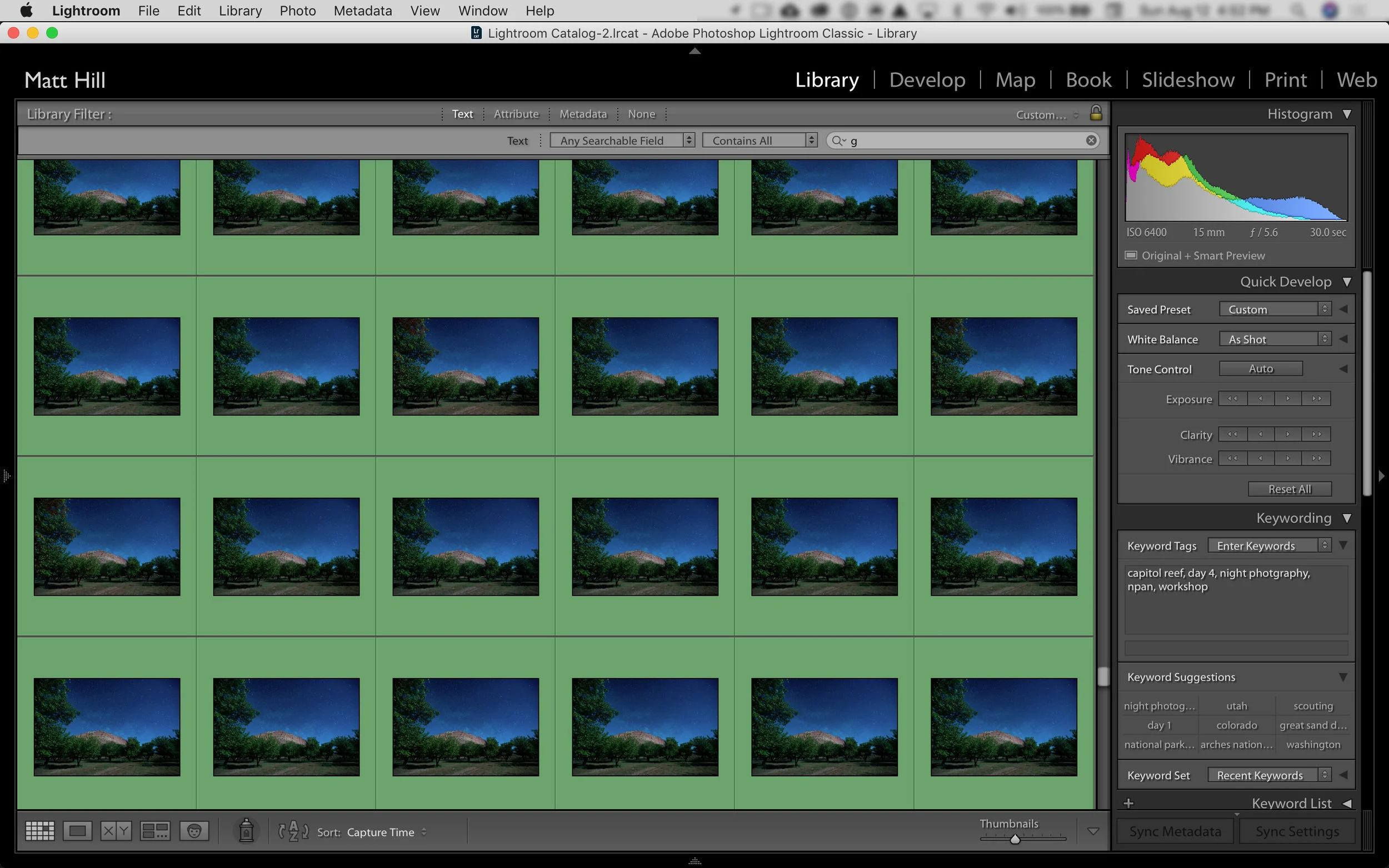Clear the filter search text

(1091, 141)
